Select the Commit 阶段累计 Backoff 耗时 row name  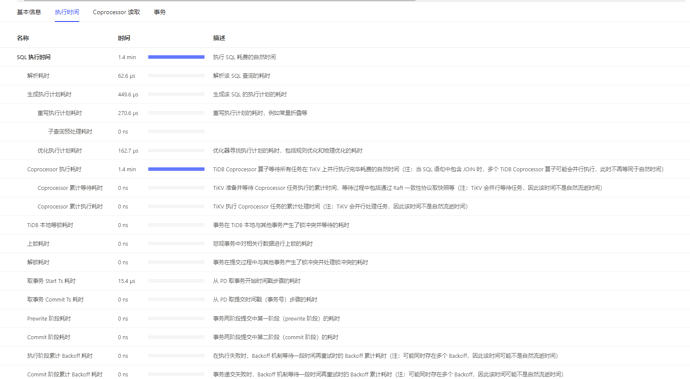(x=65, y=375)
